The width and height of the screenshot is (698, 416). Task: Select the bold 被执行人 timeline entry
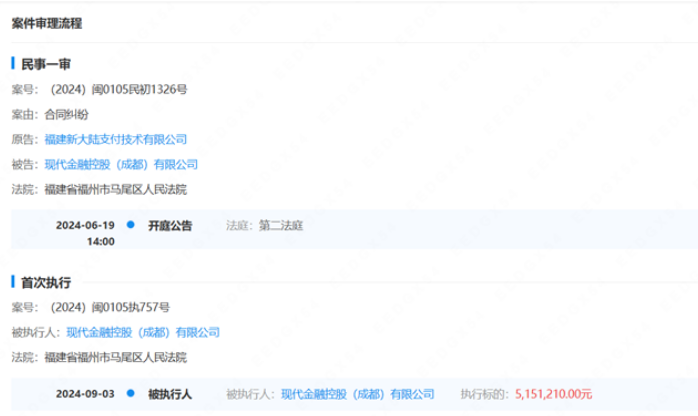(169, 394)
